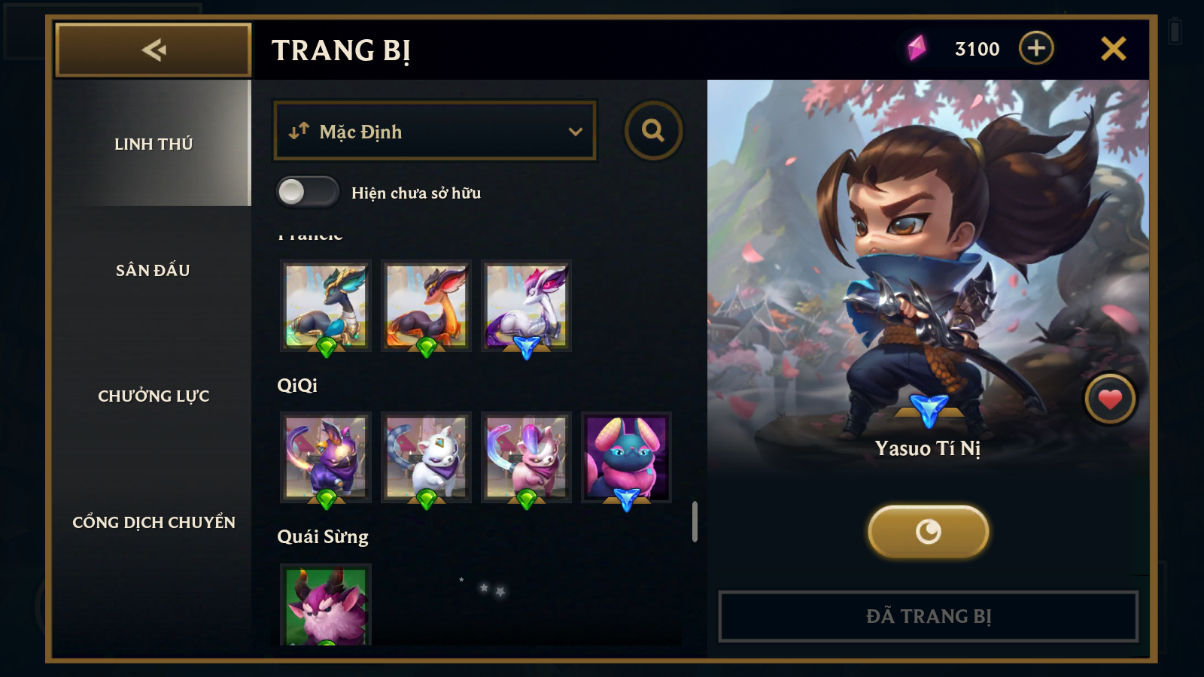Screen dimensions: 1204x677
Task: Pick the blue pink-horned QiQi creature
Action: pyautogui.click(x=626, y=457)
